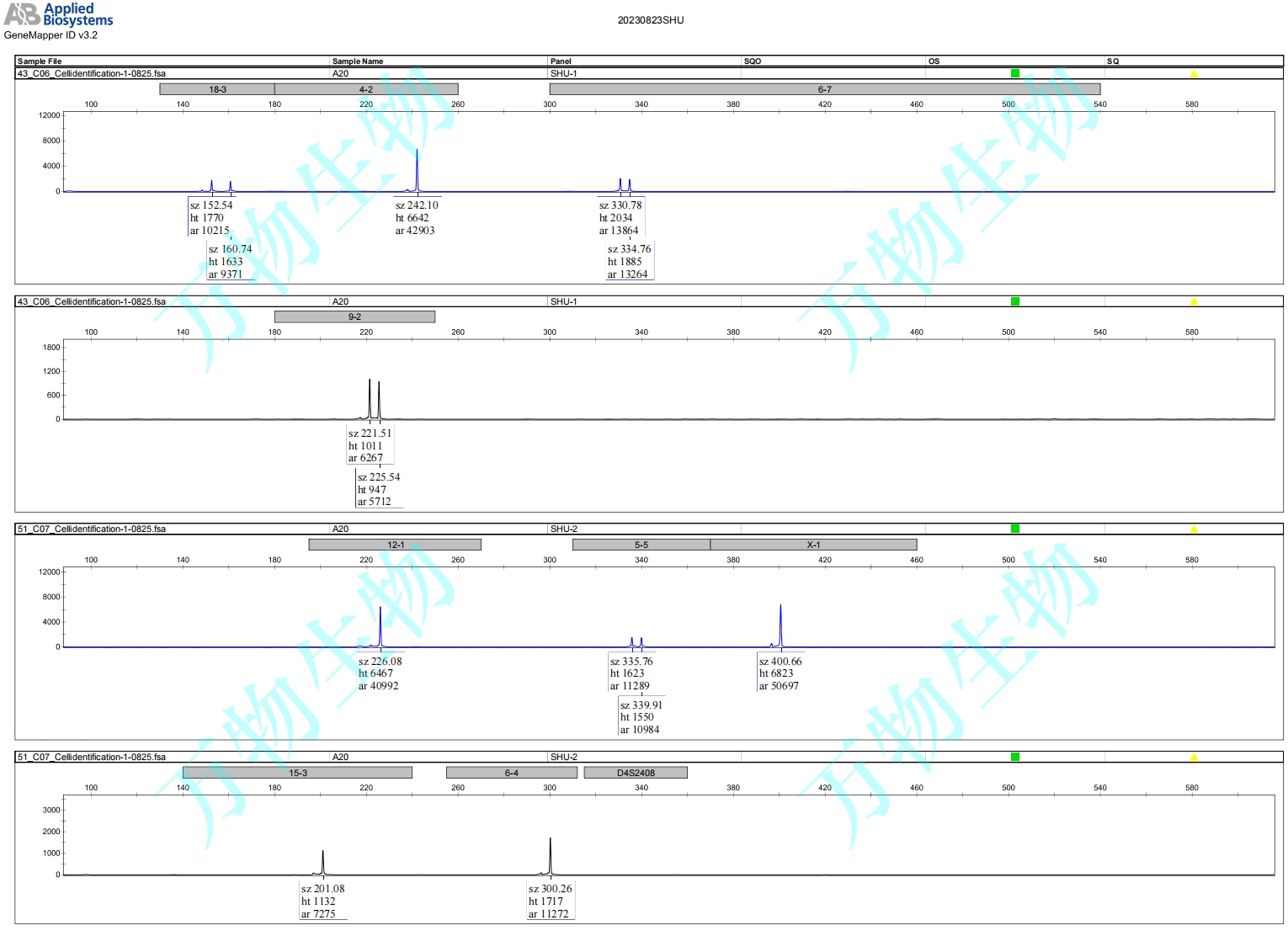Click green status square in first SHU-2 row
This screenshot has height=952, width=1288.
pyautogui.click(x=1014, y=529)
